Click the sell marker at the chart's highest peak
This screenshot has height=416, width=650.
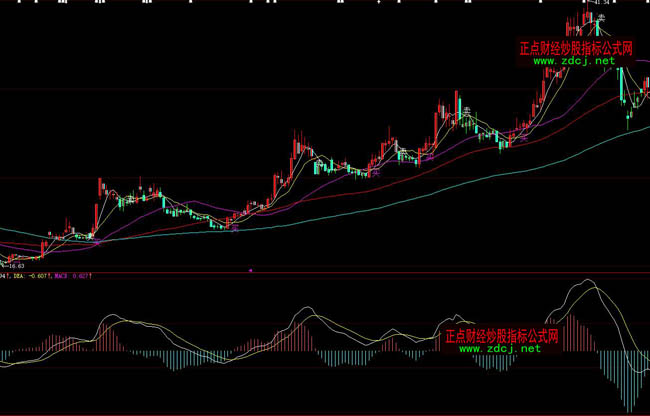point(602,17)
